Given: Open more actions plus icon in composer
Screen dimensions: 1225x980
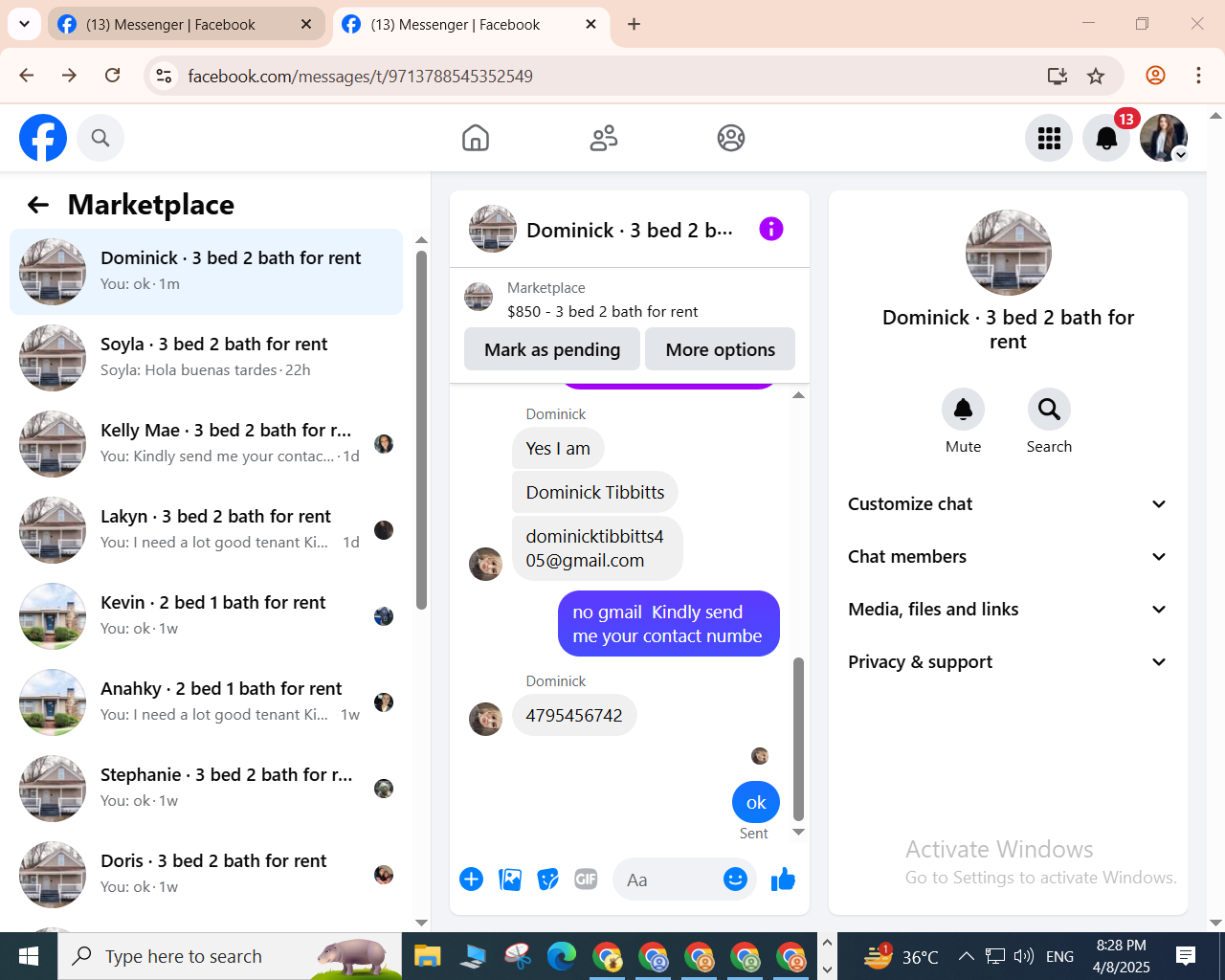Looking at the screenshot, I should point(471,880).
